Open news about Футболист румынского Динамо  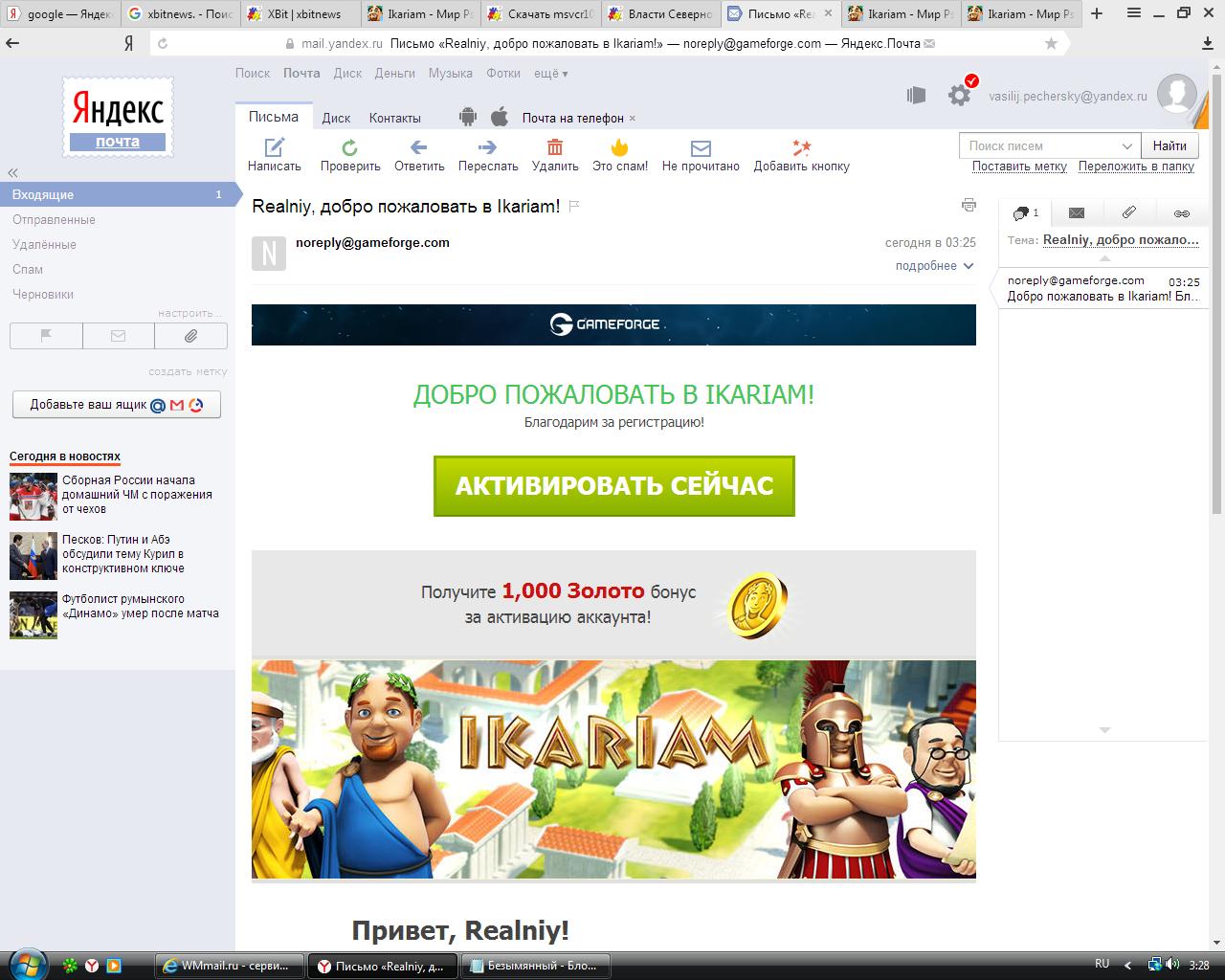tap(141, 606)
